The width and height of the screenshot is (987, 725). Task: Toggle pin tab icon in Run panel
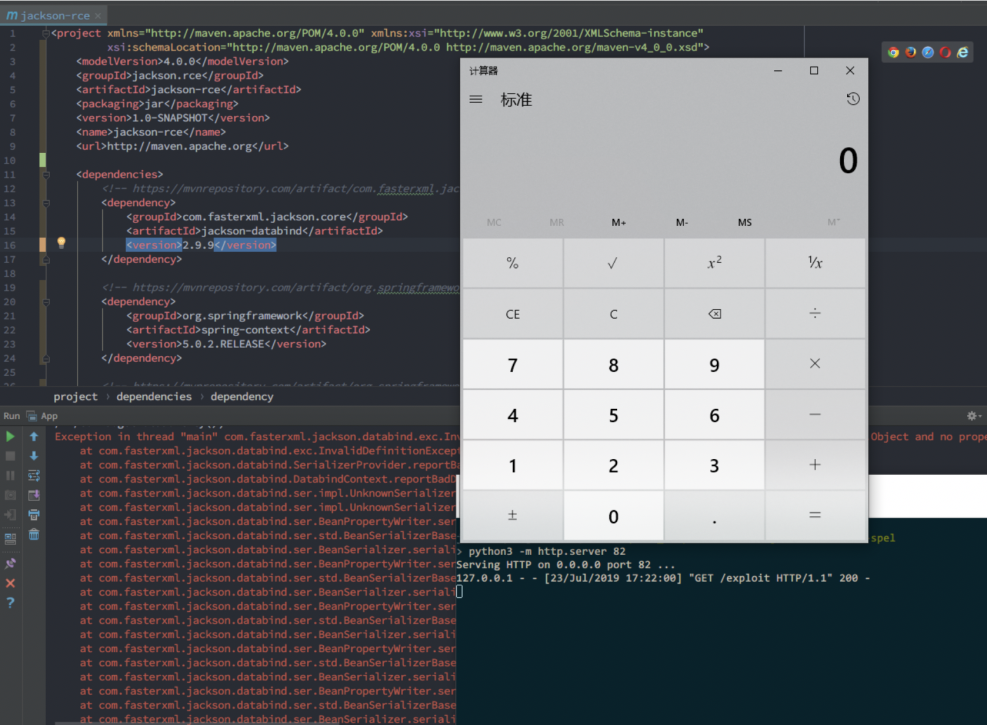11,562
